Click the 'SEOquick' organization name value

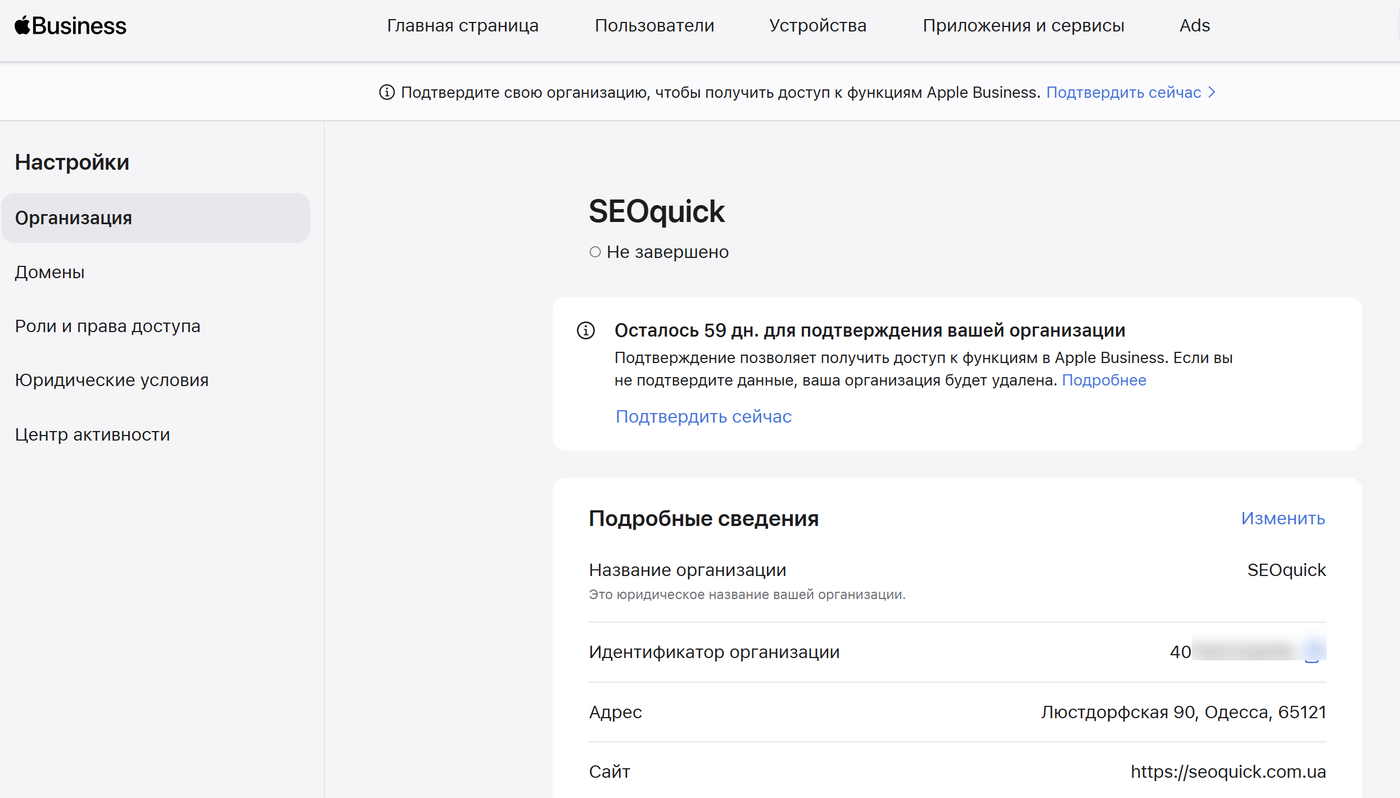1287,570
